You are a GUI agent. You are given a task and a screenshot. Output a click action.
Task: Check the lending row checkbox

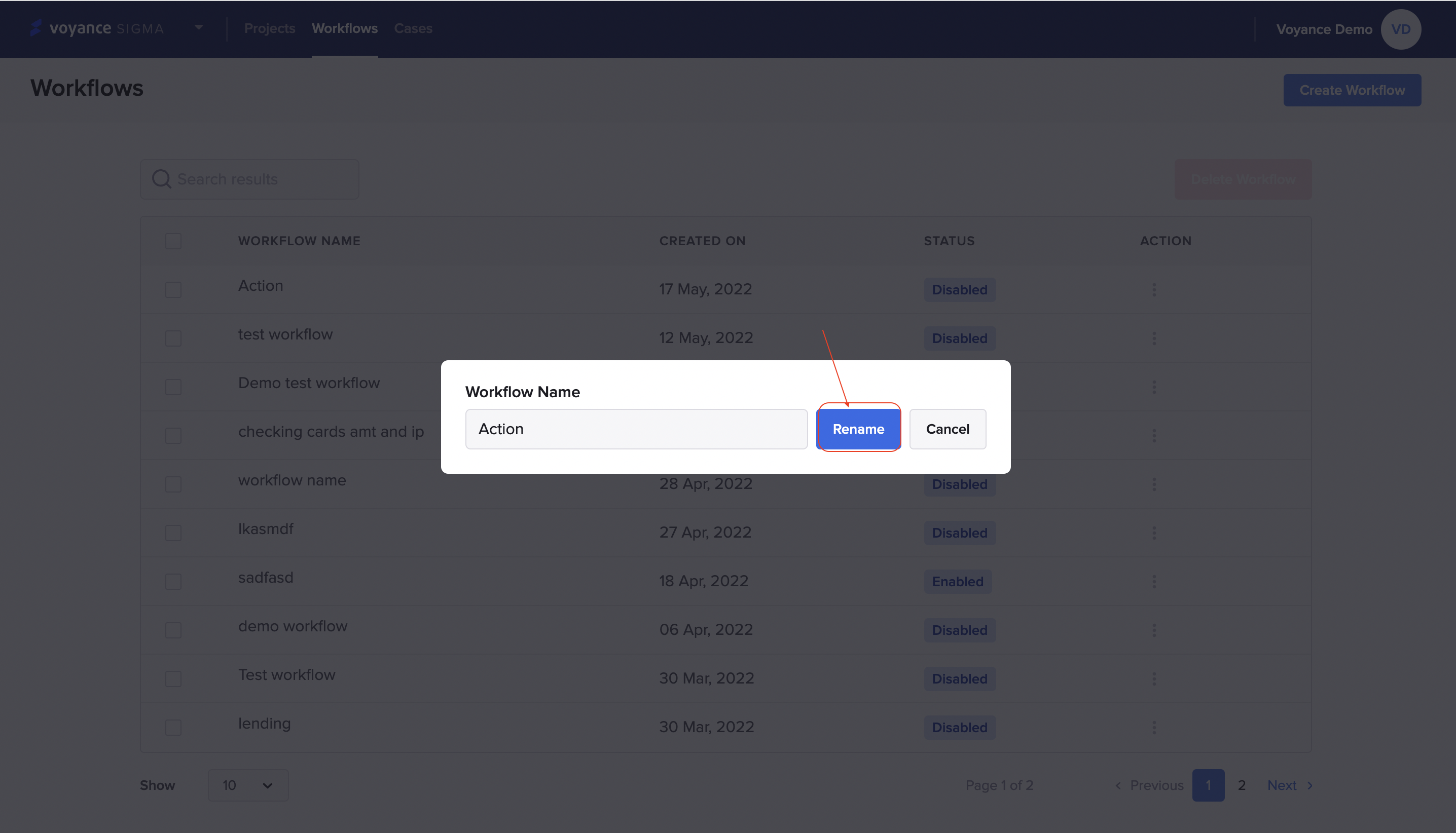pyautogui.click(x=173, y=727)
